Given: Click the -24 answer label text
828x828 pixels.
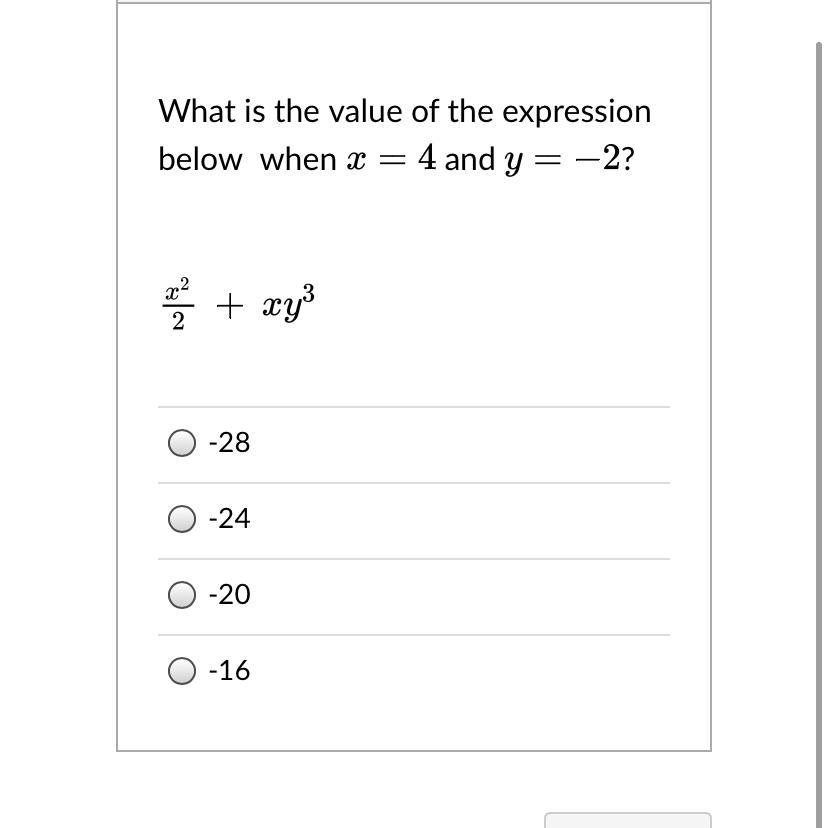Looking at the screenshot, I should point(229,519).
